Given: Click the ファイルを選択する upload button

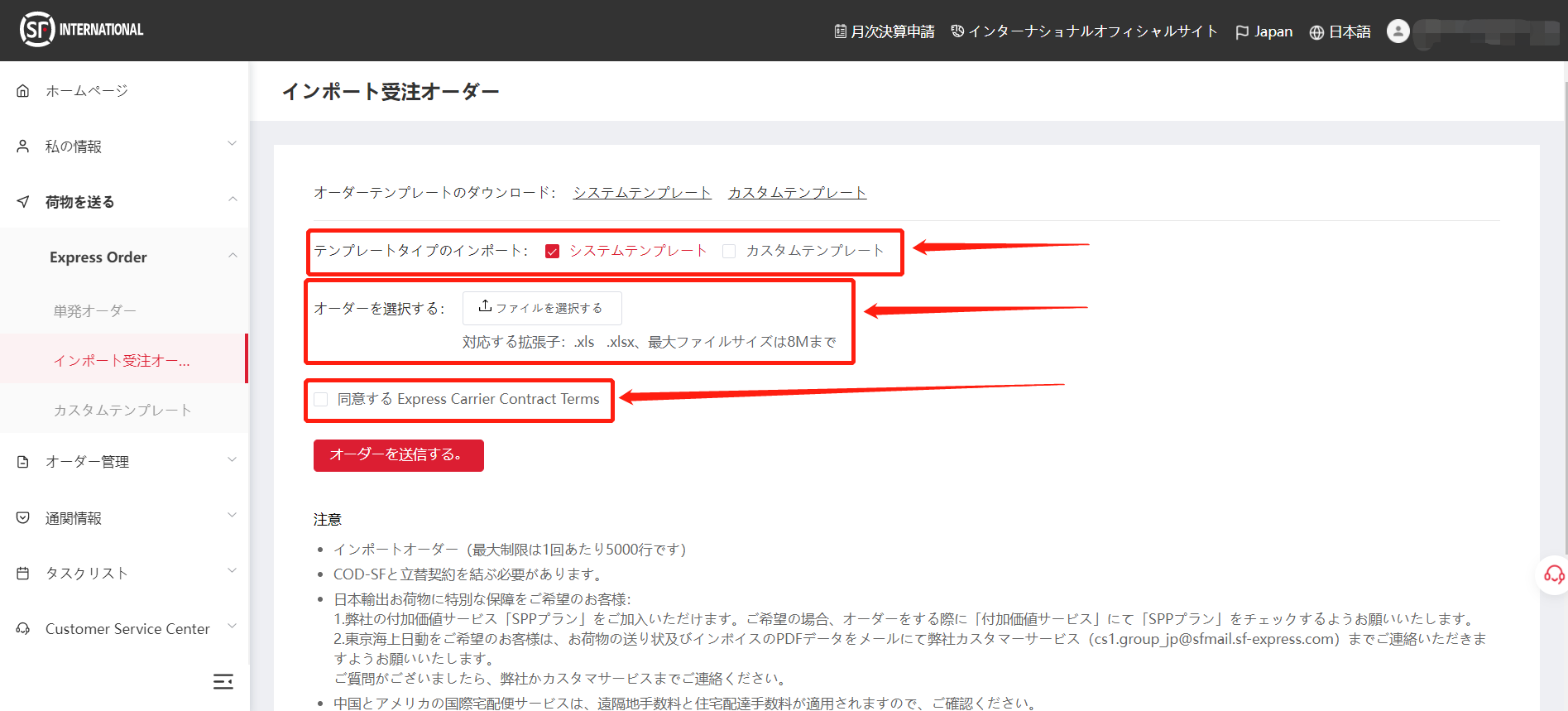Looking at the screenshot, I should [541, 308].
